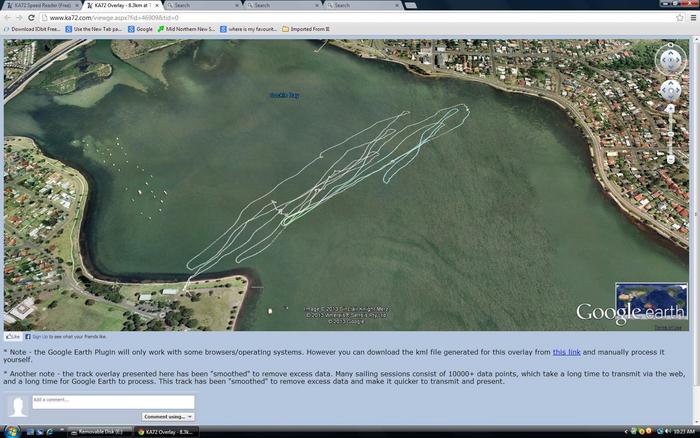Select the KA72 Overlay browser tab

(x=120, y=5)
